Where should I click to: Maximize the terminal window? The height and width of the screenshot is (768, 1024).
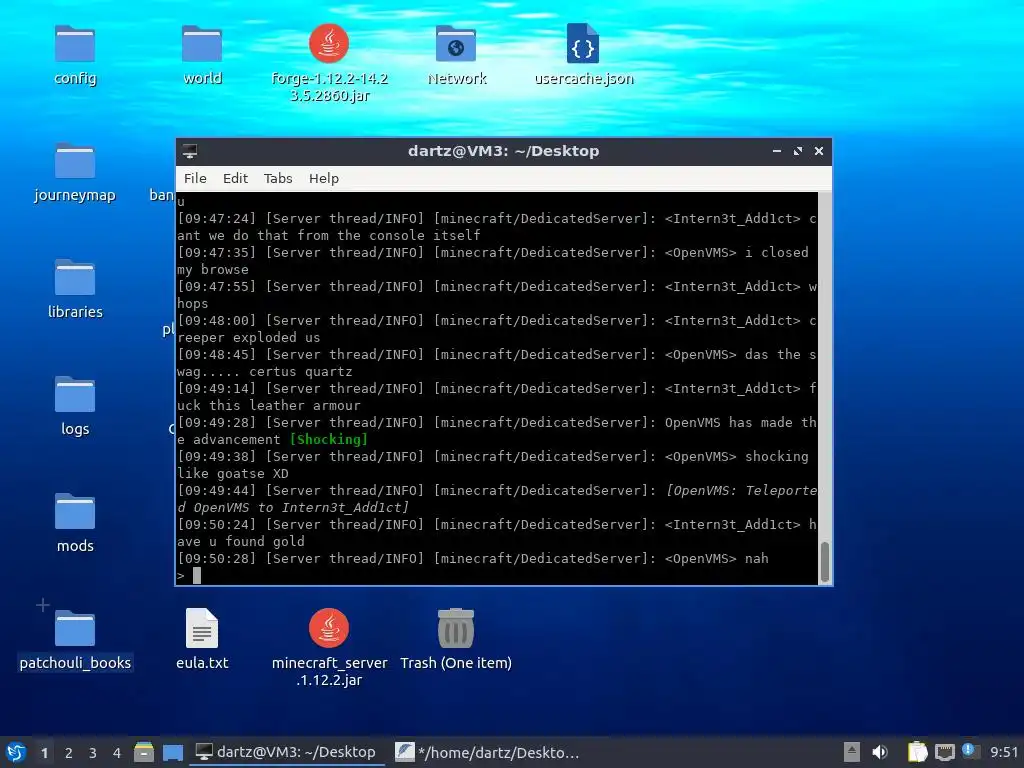(797, 151)
